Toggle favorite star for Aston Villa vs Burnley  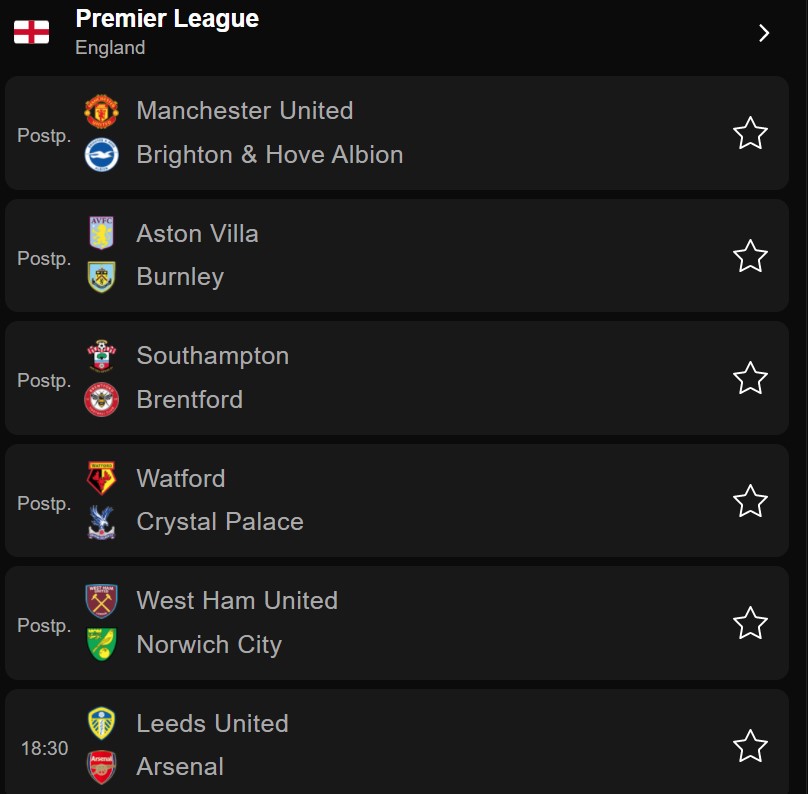click(x=750, y=256)
